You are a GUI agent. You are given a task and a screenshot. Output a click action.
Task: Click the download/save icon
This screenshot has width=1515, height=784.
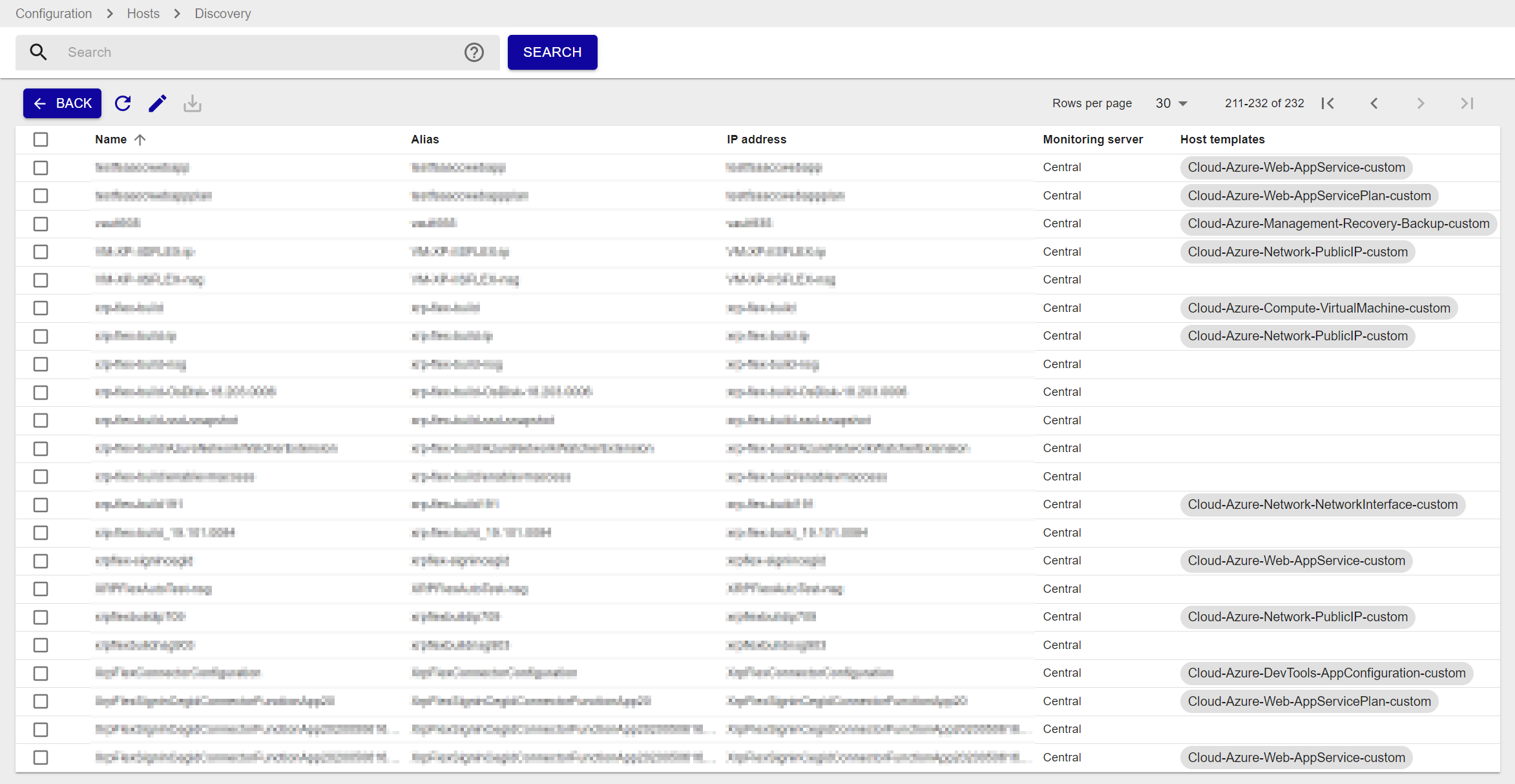(x=193, y=103)
